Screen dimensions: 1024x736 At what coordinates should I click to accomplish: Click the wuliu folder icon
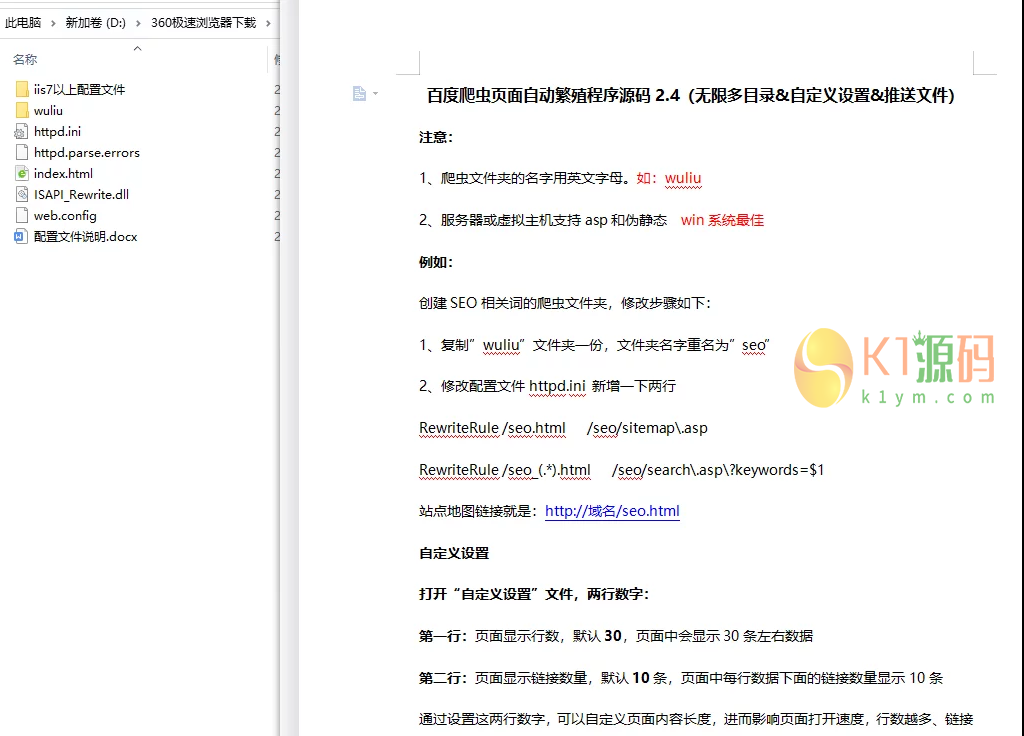coord(21,110)
